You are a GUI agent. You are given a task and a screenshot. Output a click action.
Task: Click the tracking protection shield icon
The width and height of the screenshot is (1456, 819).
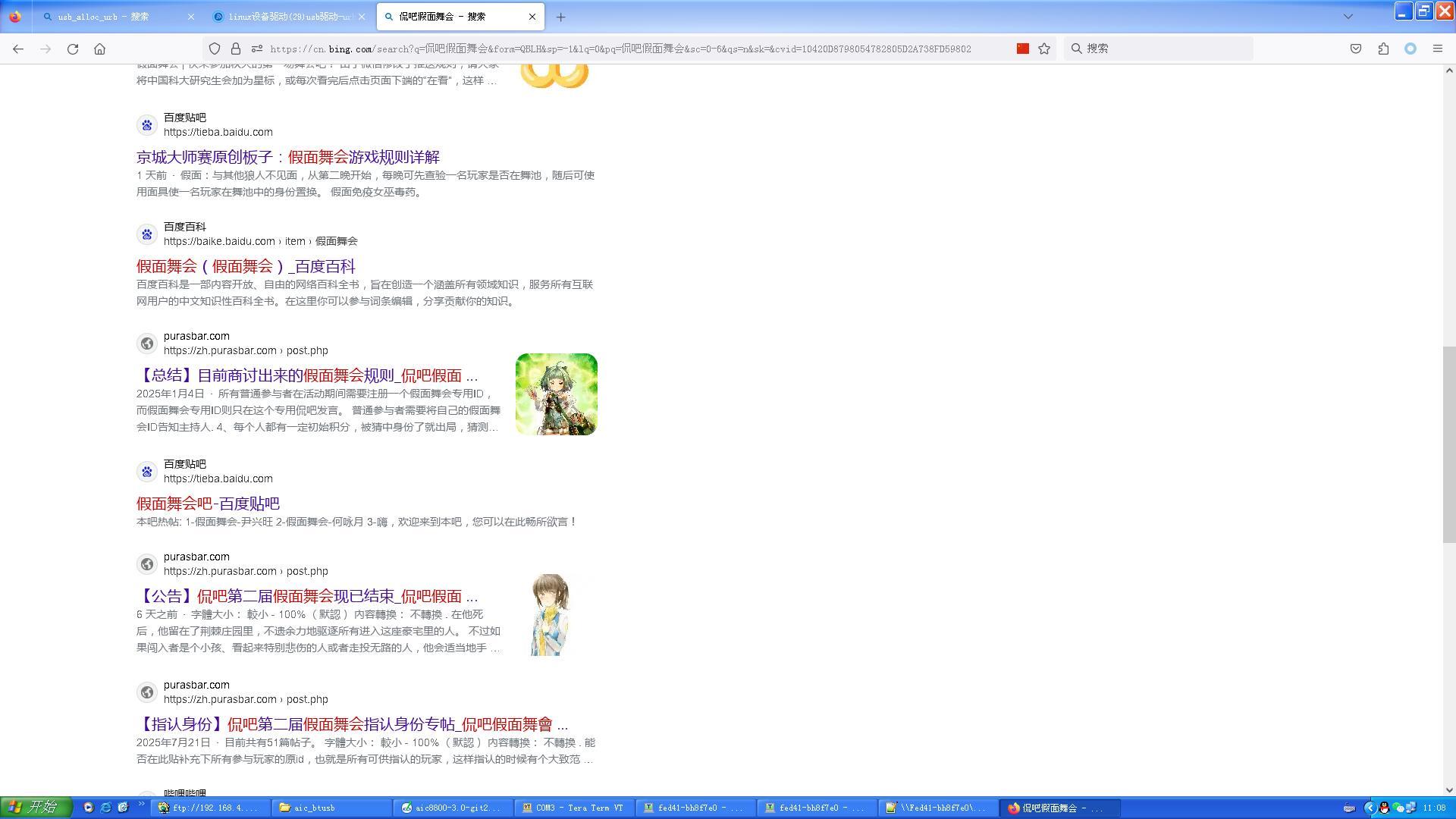[215, 49]
